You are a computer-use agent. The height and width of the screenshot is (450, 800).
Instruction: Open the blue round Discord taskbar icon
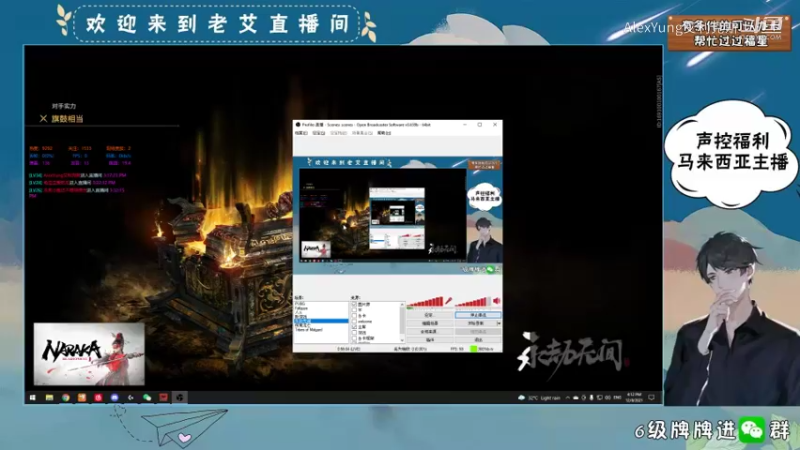(x=114, y=397)
